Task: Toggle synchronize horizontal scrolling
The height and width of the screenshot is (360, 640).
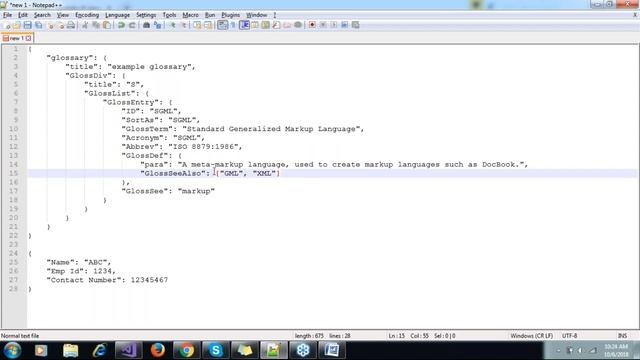Action: pyautogui.click(x=208, y=25)
